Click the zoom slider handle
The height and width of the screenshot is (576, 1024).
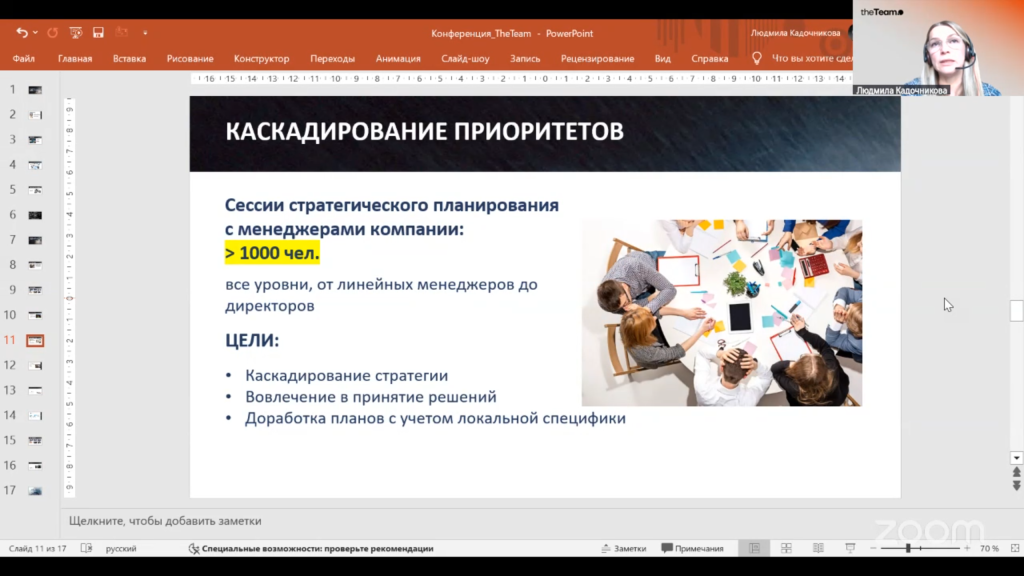tap(908, 549)
